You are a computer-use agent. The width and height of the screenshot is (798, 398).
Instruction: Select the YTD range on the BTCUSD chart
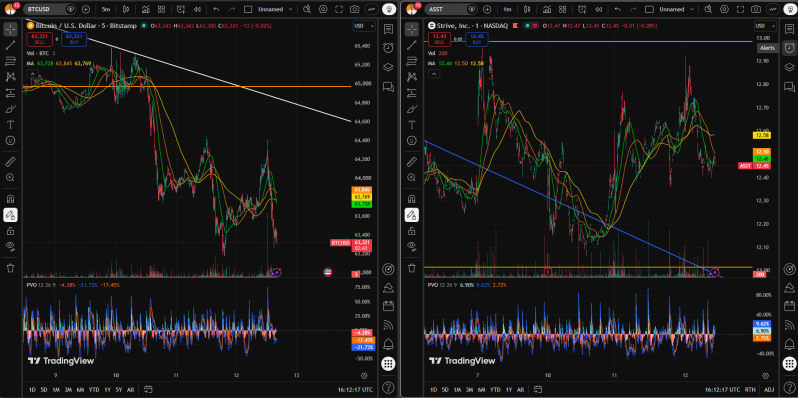tap(93, 389)
